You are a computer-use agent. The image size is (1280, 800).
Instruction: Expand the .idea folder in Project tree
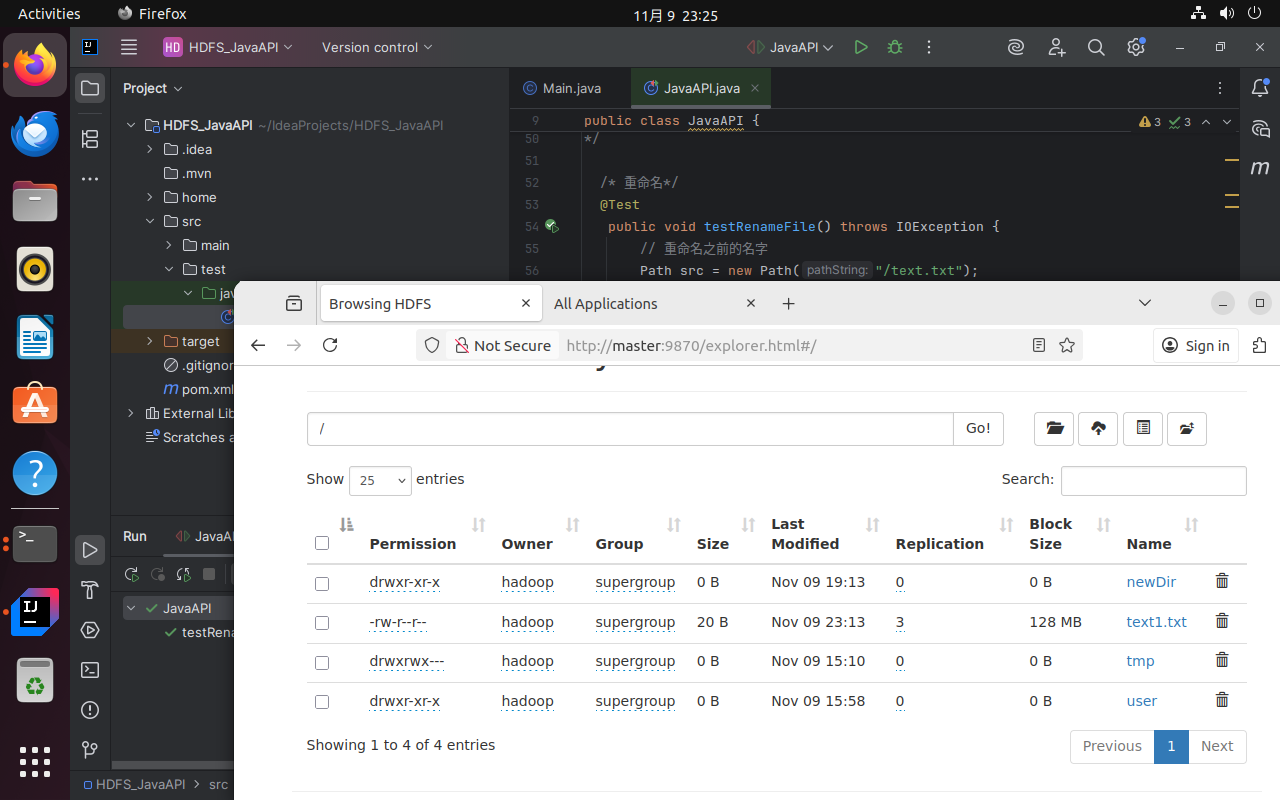[150, 149]
